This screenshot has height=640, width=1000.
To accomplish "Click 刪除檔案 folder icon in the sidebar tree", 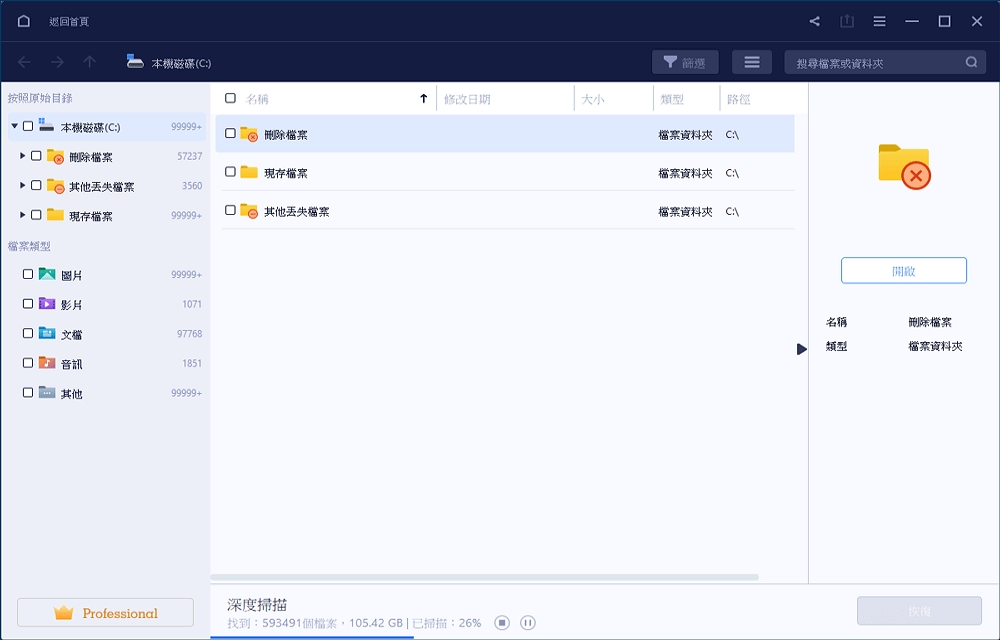I will point(55,156).
